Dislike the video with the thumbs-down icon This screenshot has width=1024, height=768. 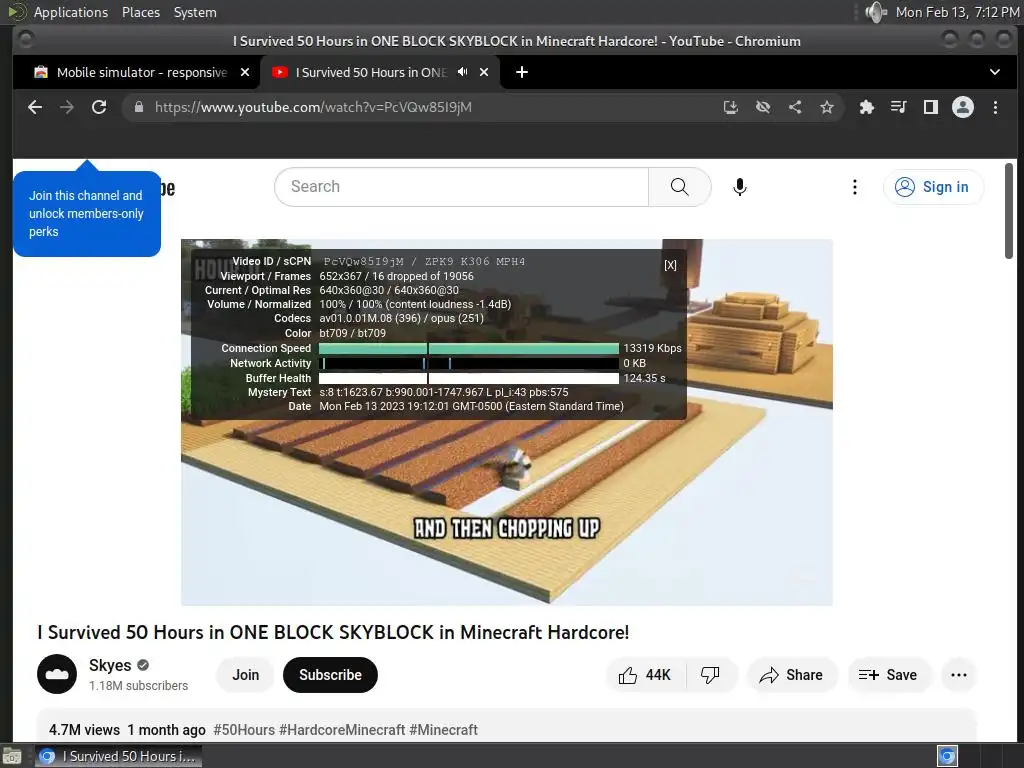[x=711, y=675]
